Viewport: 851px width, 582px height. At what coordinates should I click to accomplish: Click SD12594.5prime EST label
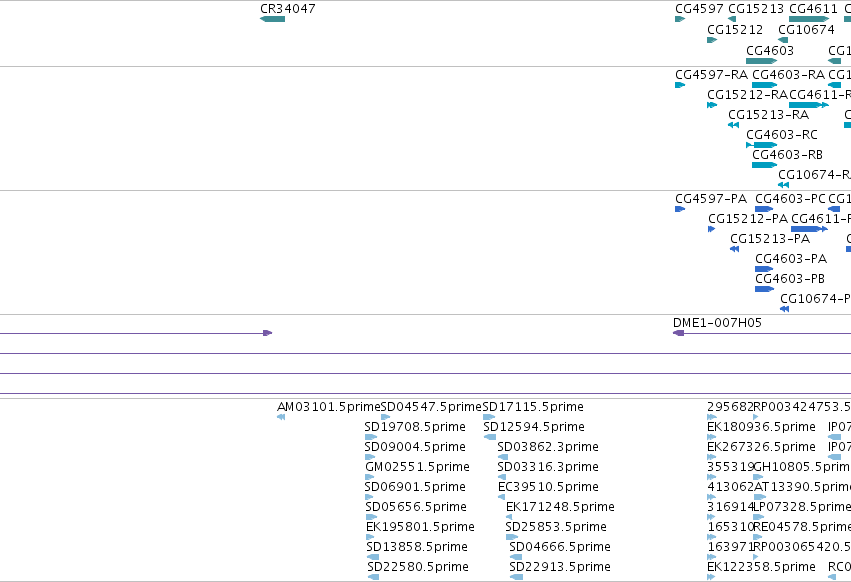pyautogui.click(x=534, y=427)
